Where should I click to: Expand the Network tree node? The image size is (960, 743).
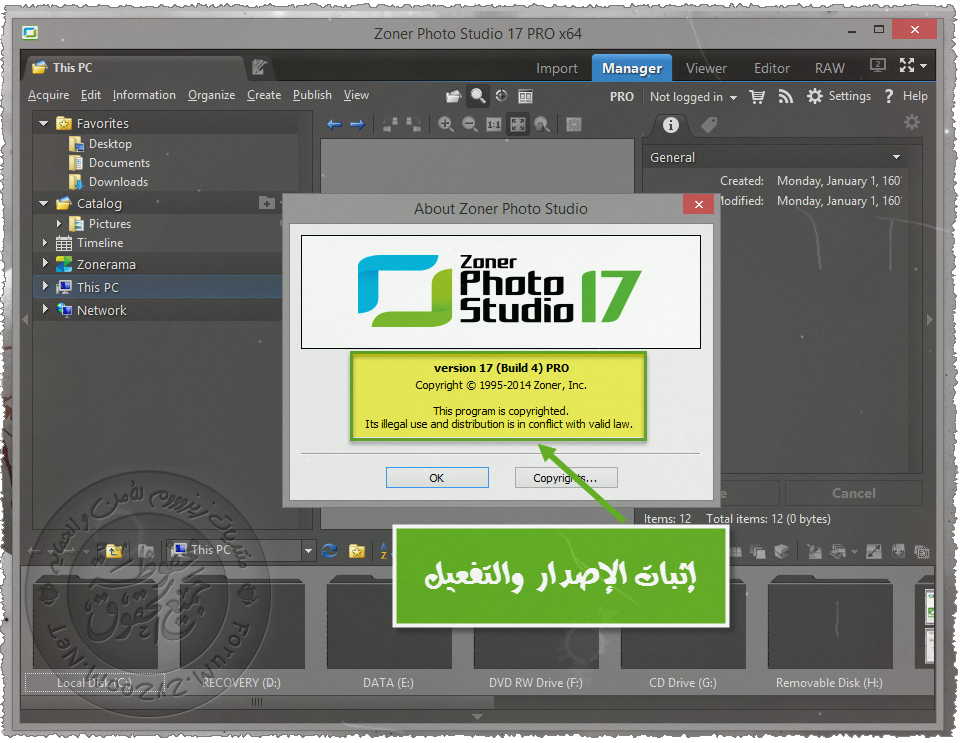45,309
